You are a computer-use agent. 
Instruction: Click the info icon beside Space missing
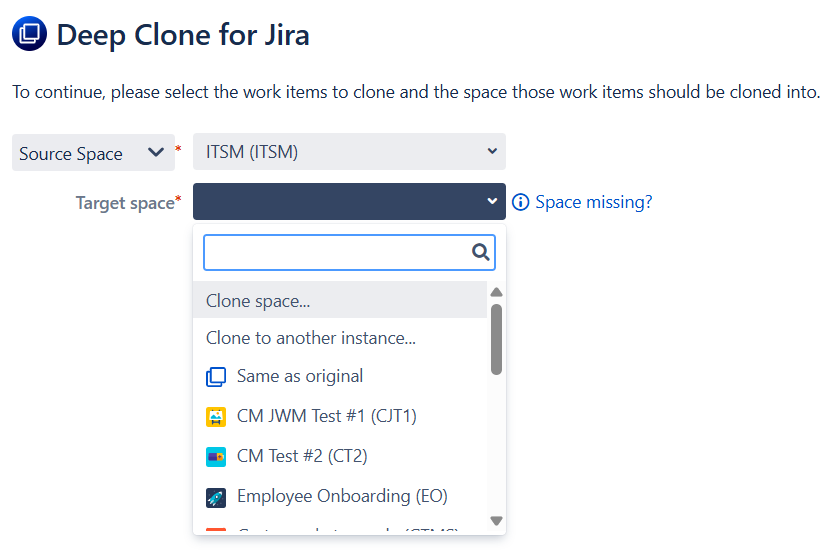(x=520, y=202)
